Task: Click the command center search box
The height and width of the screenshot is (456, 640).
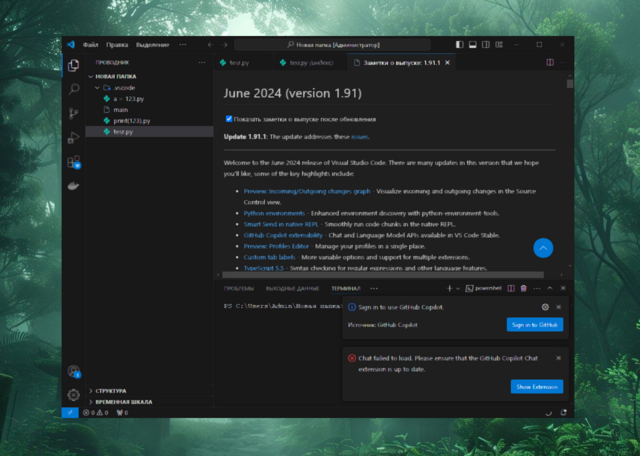Action: (333, 44)
